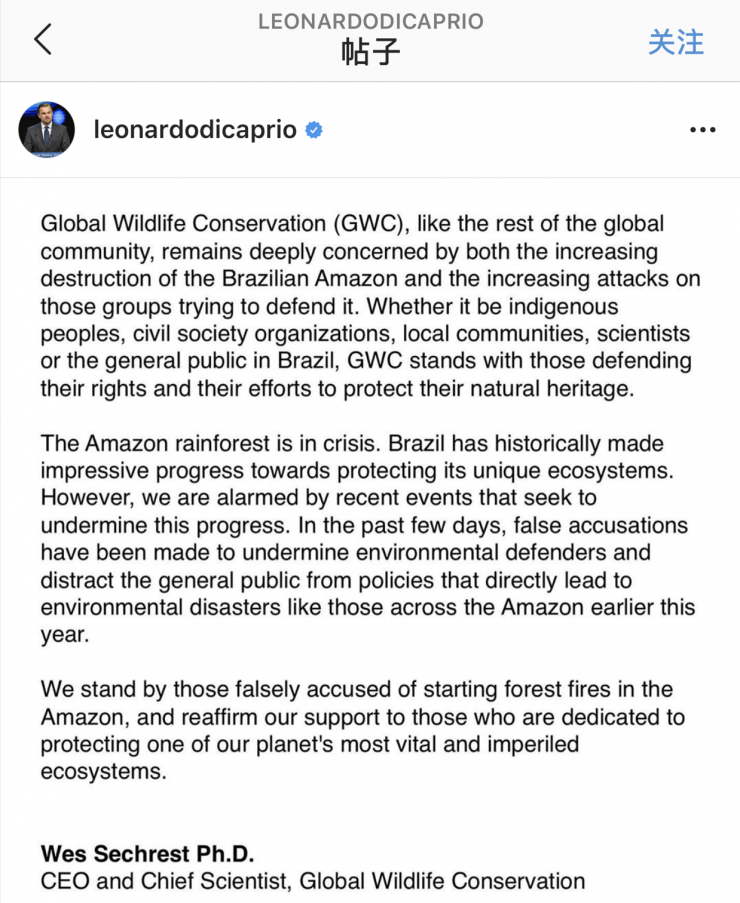Screen dimensions: 740x903
Task: Open leonardodicaprio's profile picture avatar
Action: [x=47, y=130]
